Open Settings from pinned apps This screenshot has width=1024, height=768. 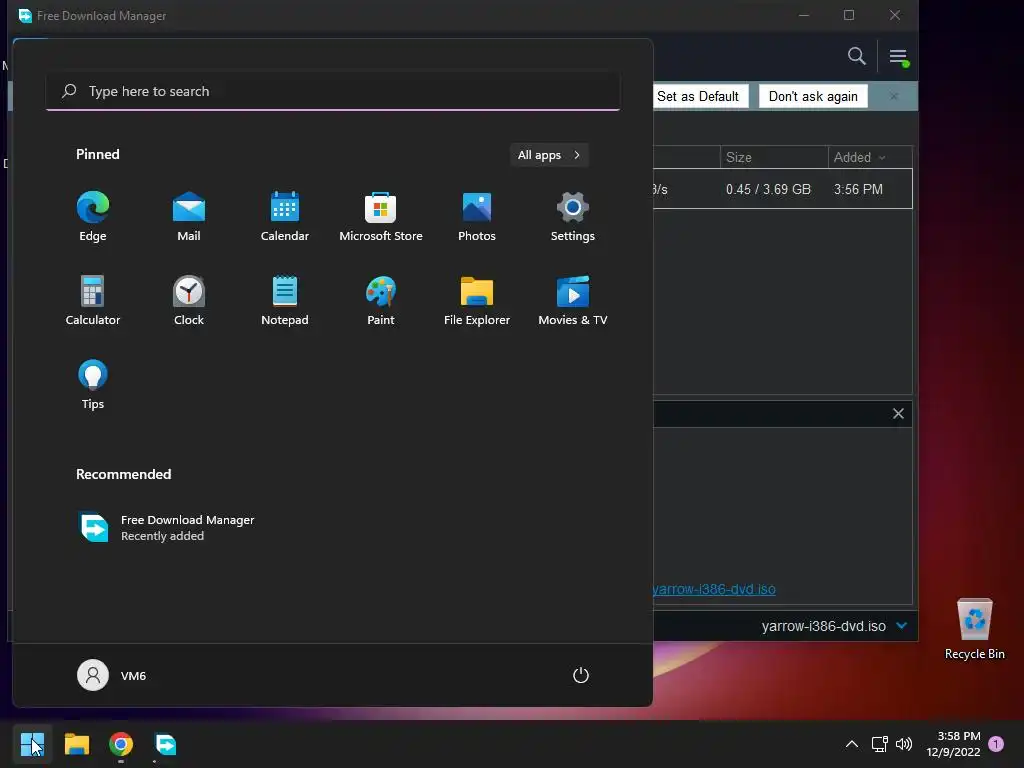[573, 217]
